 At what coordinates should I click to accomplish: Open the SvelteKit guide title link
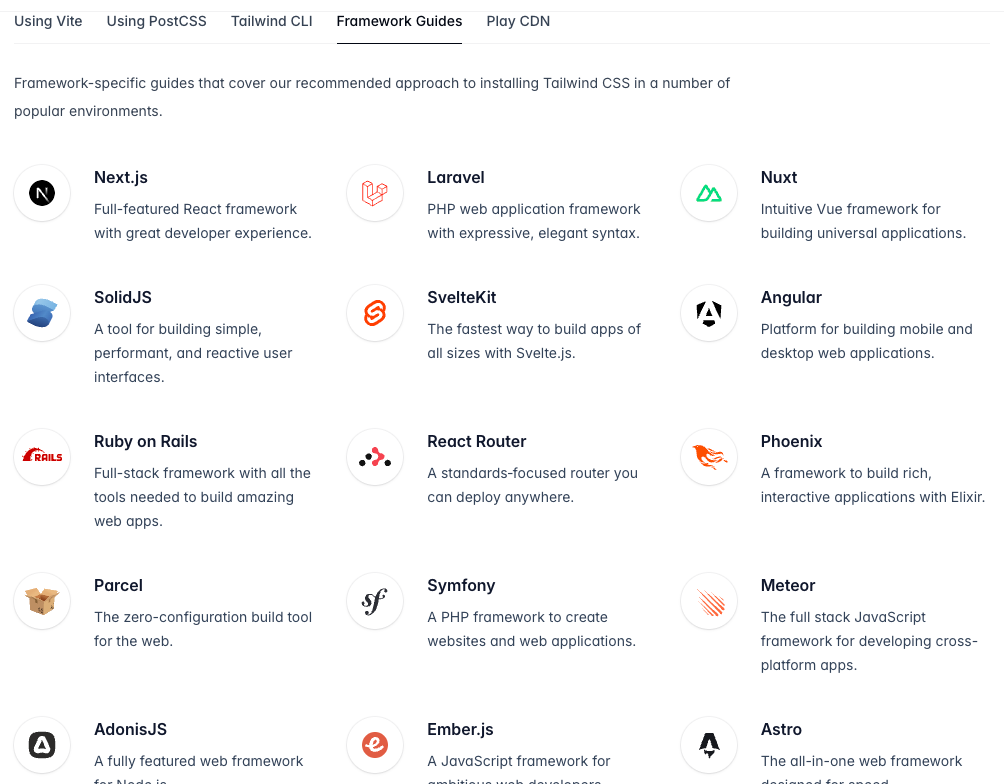tap(462, 297)
